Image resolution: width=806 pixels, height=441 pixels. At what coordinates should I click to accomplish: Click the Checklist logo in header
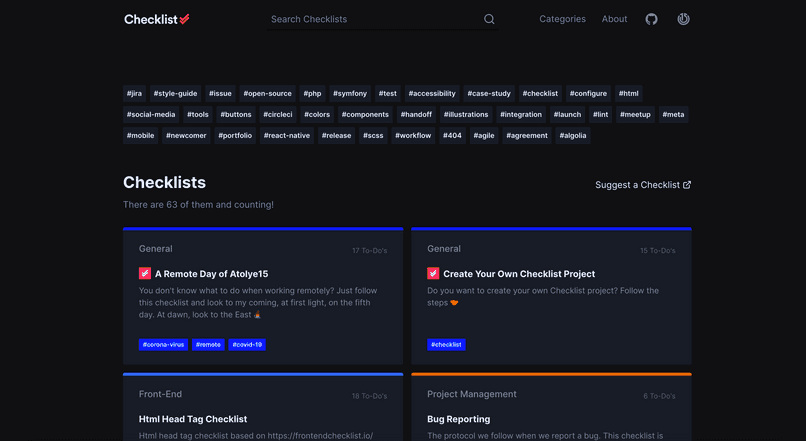(157, 19)
